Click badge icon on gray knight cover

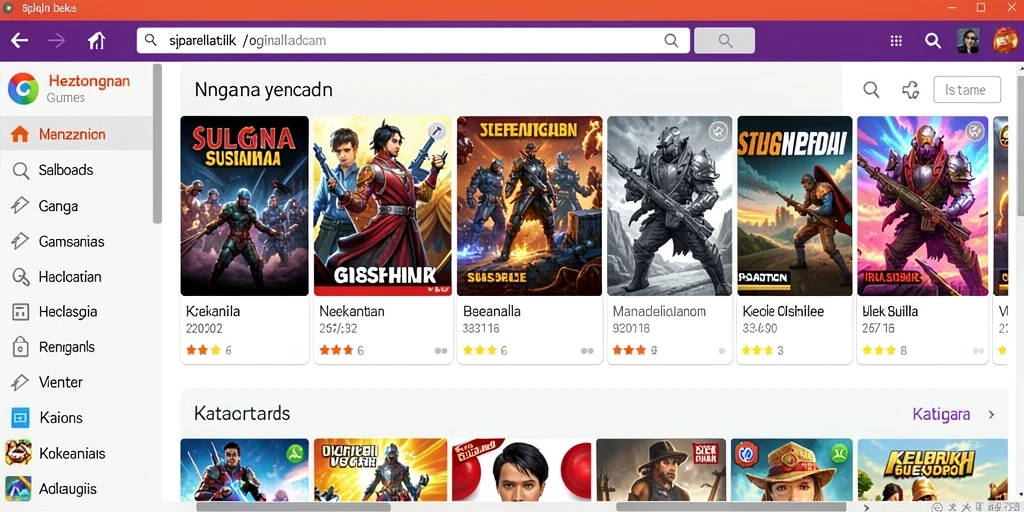tap(718, 131)
